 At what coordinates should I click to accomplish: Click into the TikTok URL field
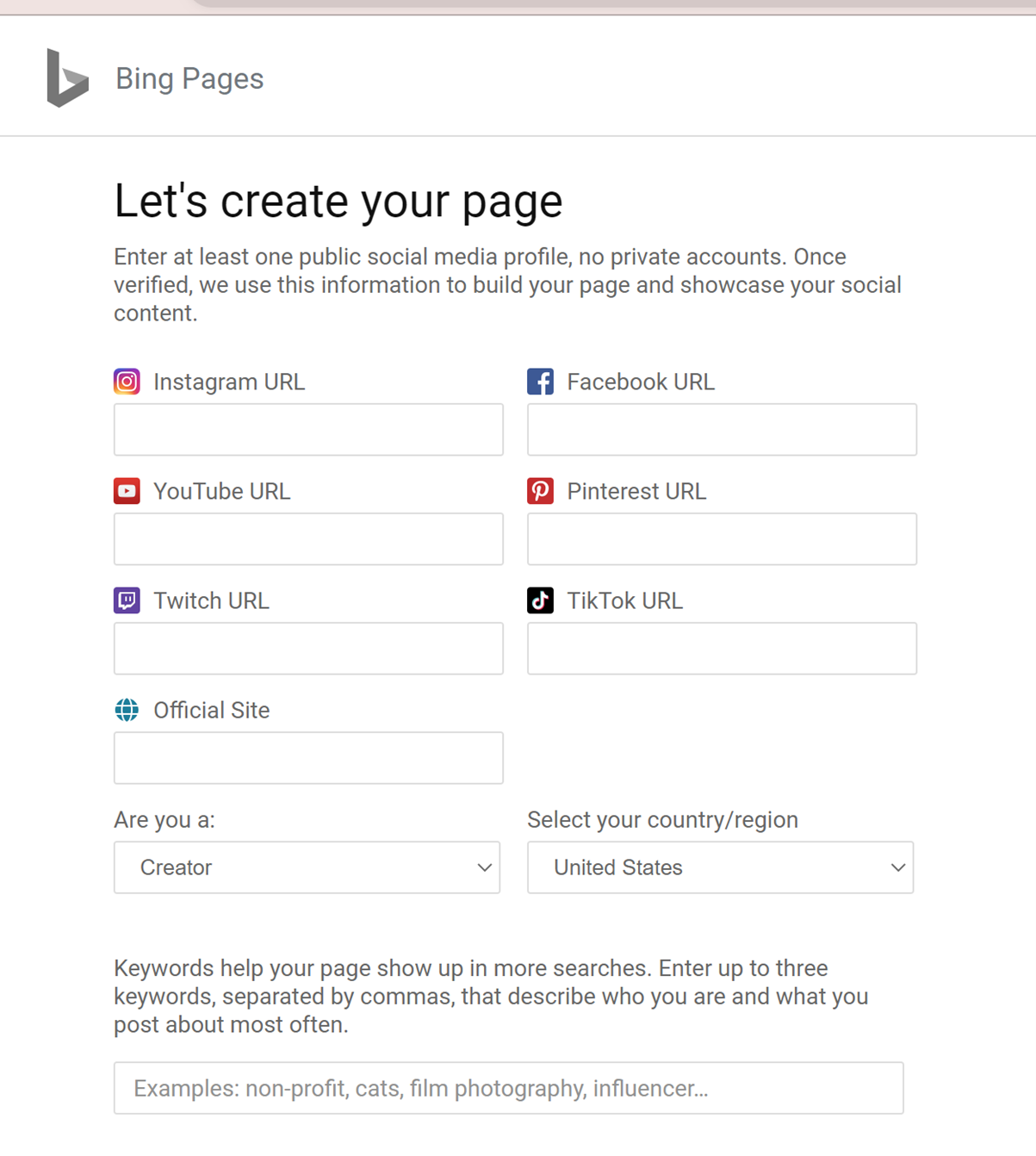(x=722, y=649)
